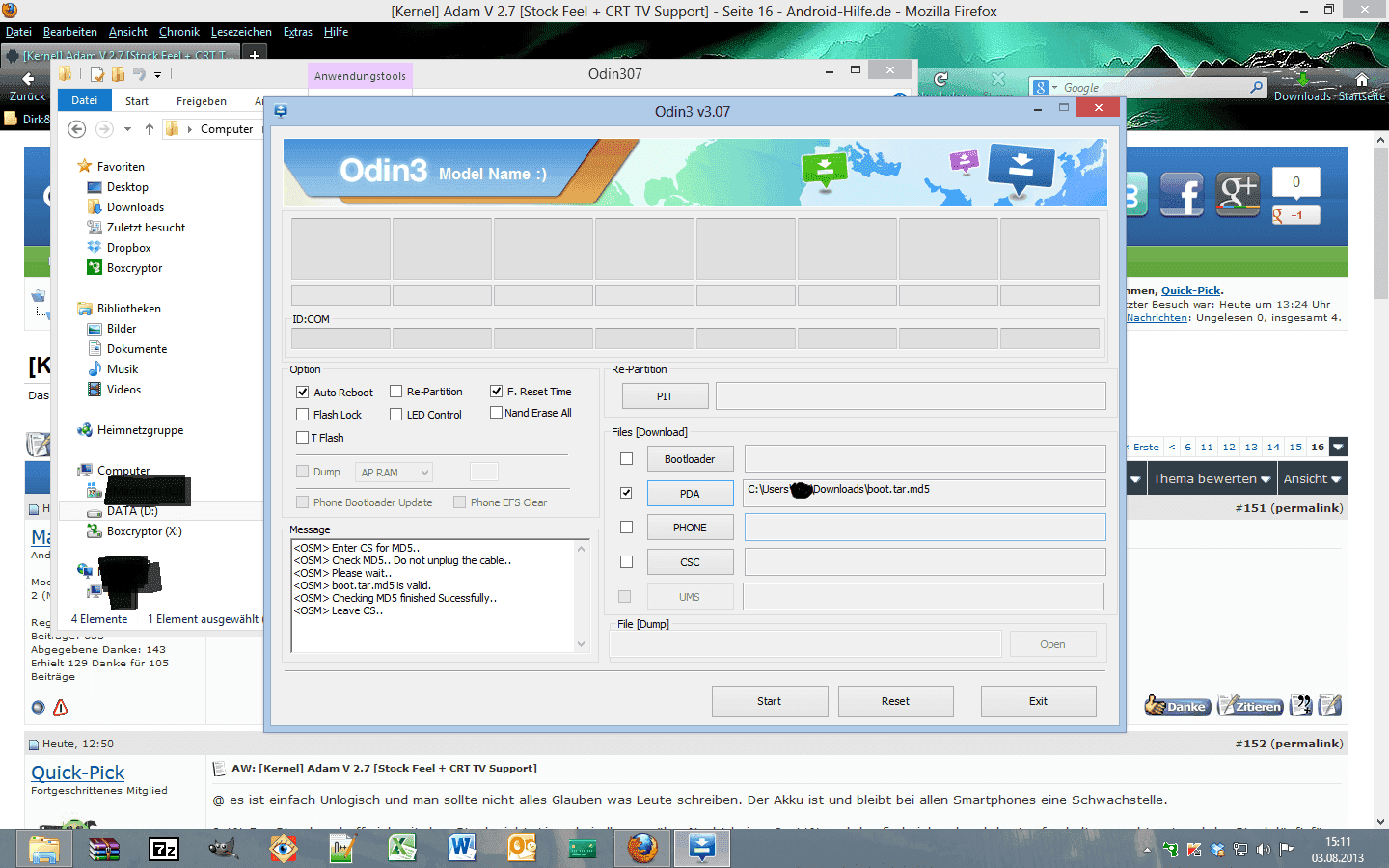The image size is (1389, 868).
Task: Launch GIMP from the taskbar
Action: click(x=223, y=849)
